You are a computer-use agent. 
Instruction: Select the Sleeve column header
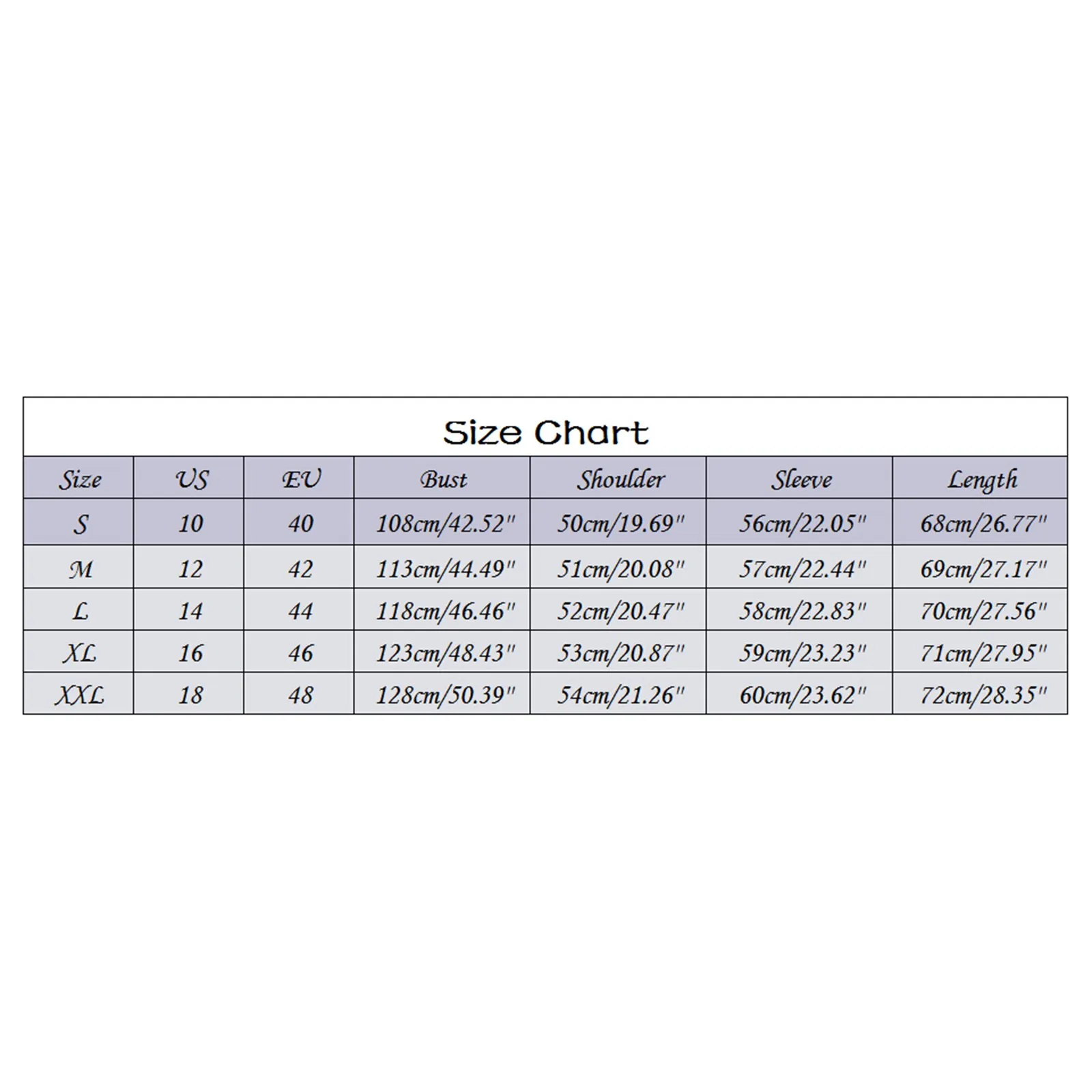pyautogui.click(x=801, y=479)
